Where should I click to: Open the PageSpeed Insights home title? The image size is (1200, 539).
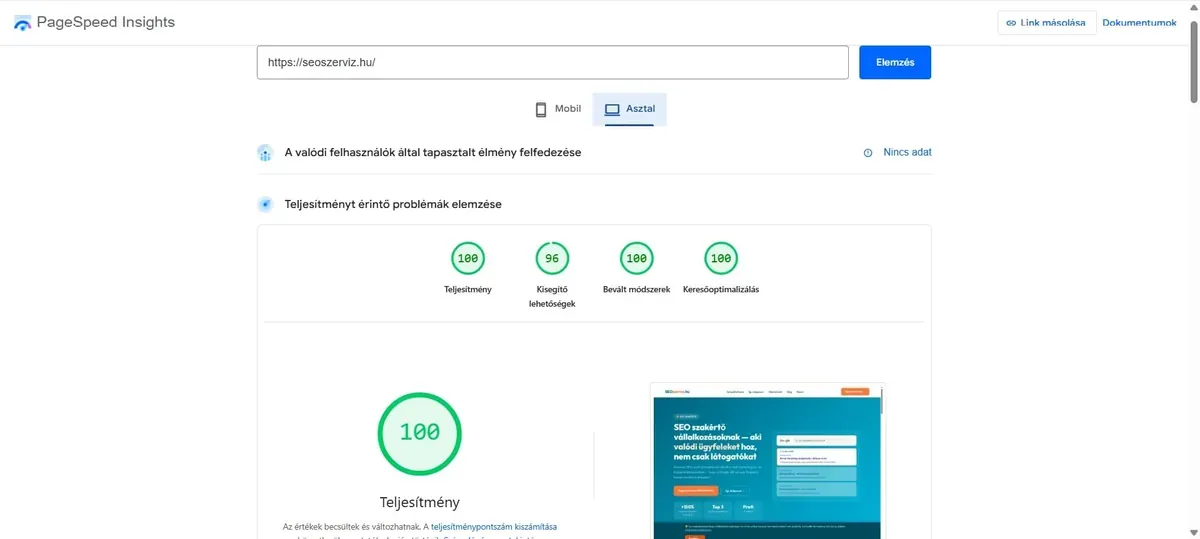105,22
